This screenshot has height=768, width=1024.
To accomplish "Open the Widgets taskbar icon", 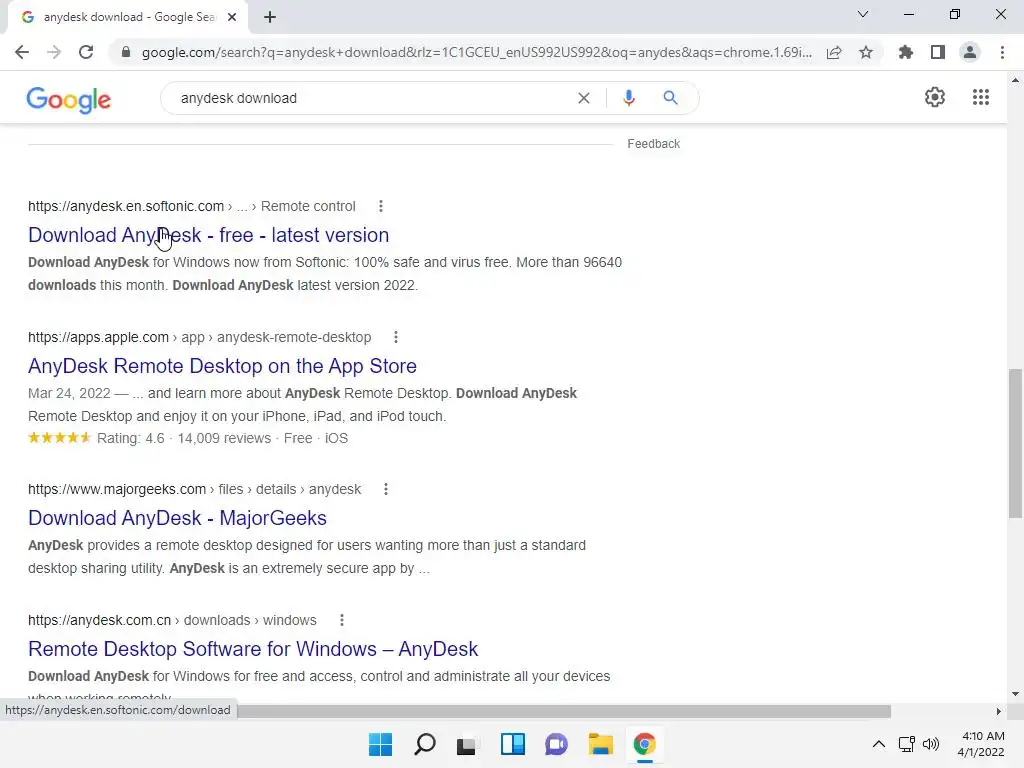I will 513,744.
